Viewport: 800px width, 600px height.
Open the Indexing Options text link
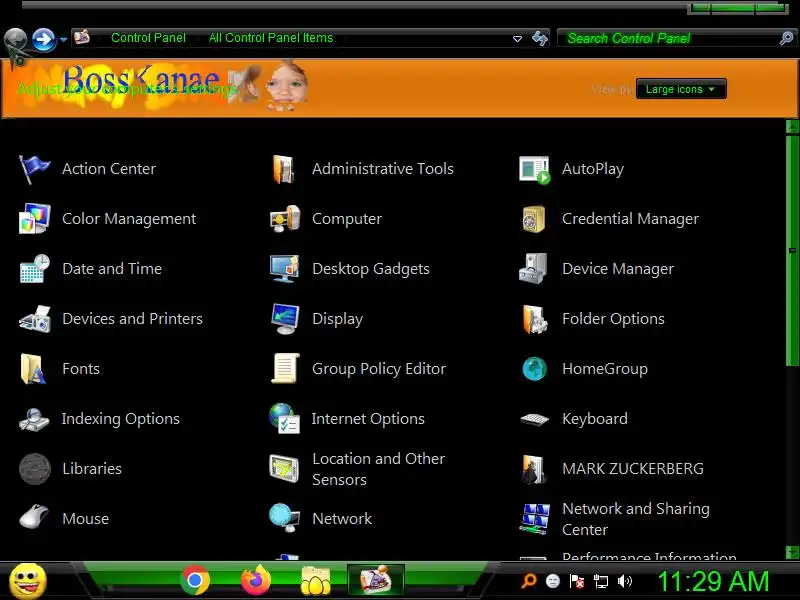coord(120,419)
